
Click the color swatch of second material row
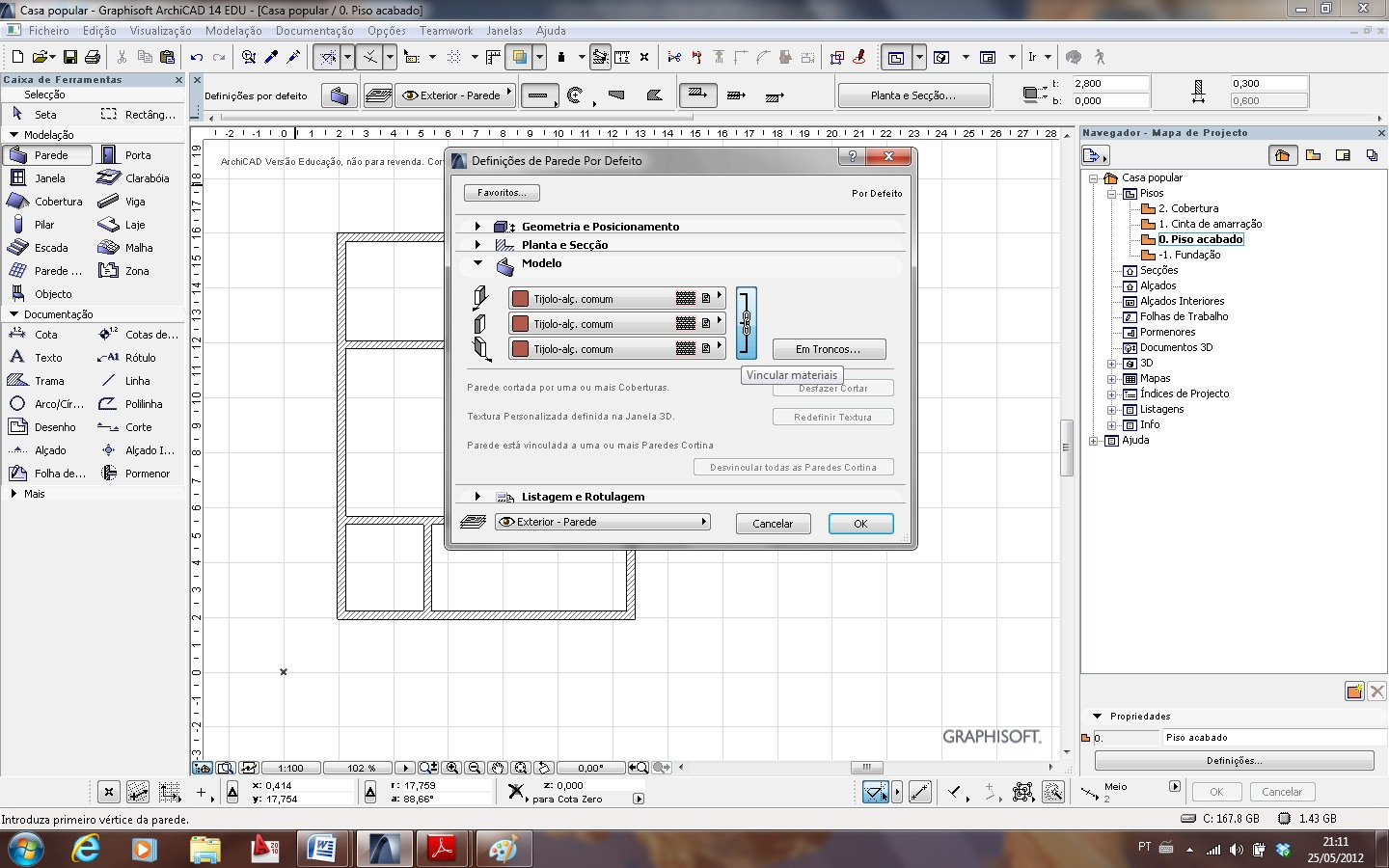(521, 324)
